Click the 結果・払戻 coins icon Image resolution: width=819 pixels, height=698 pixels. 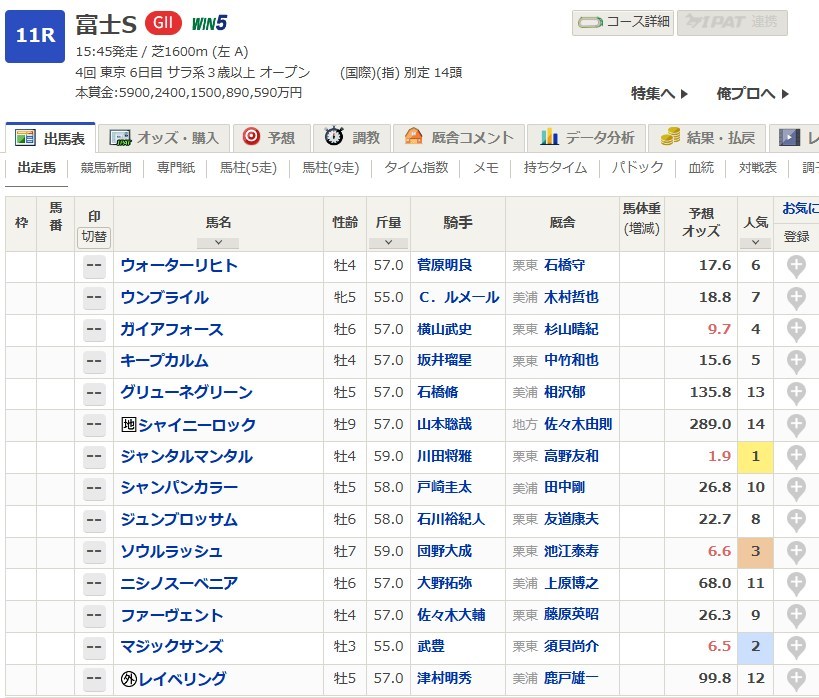click(670, 138)
